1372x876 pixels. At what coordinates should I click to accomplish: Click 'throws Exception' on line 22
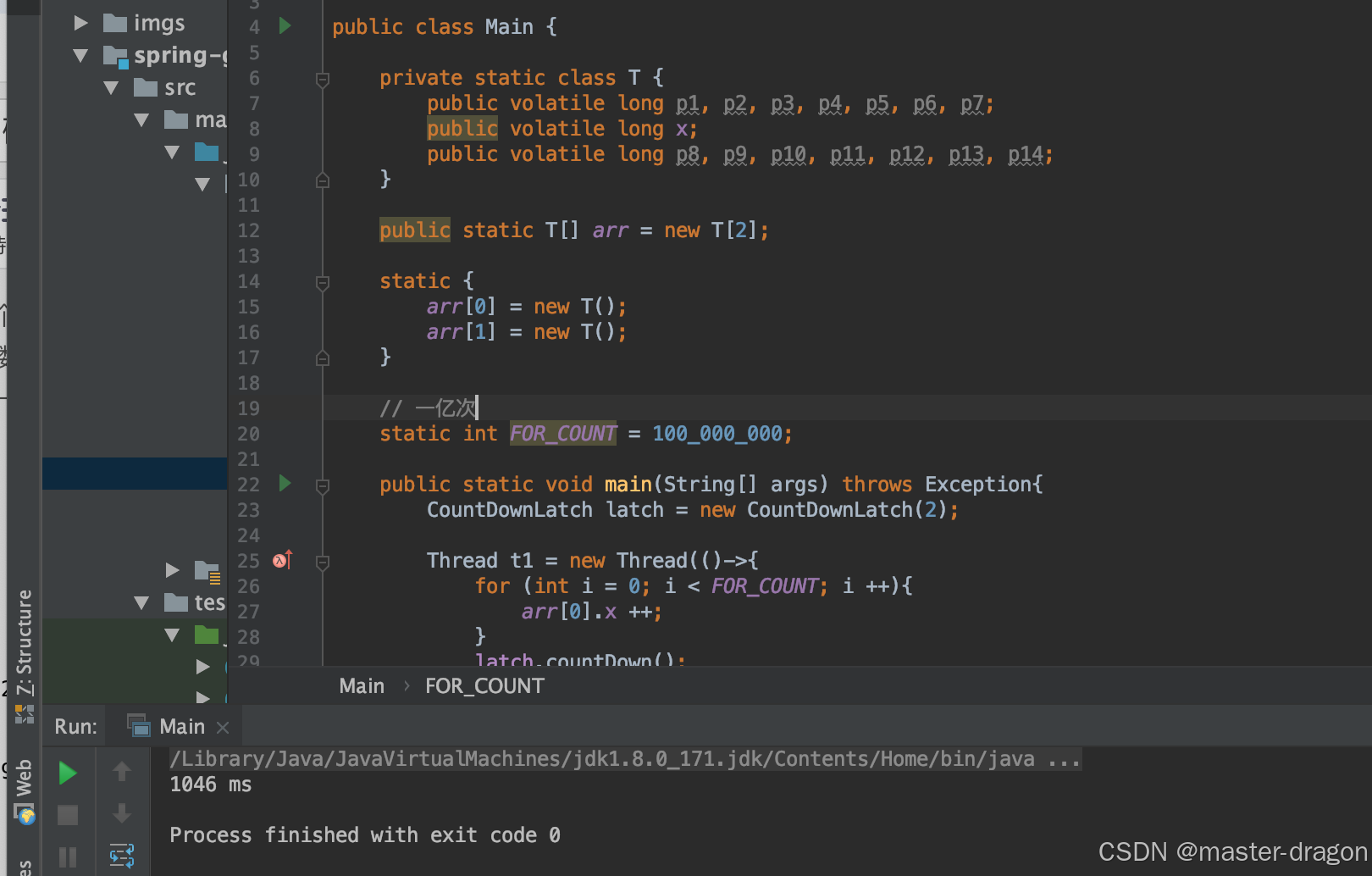[x=938, y=485]
